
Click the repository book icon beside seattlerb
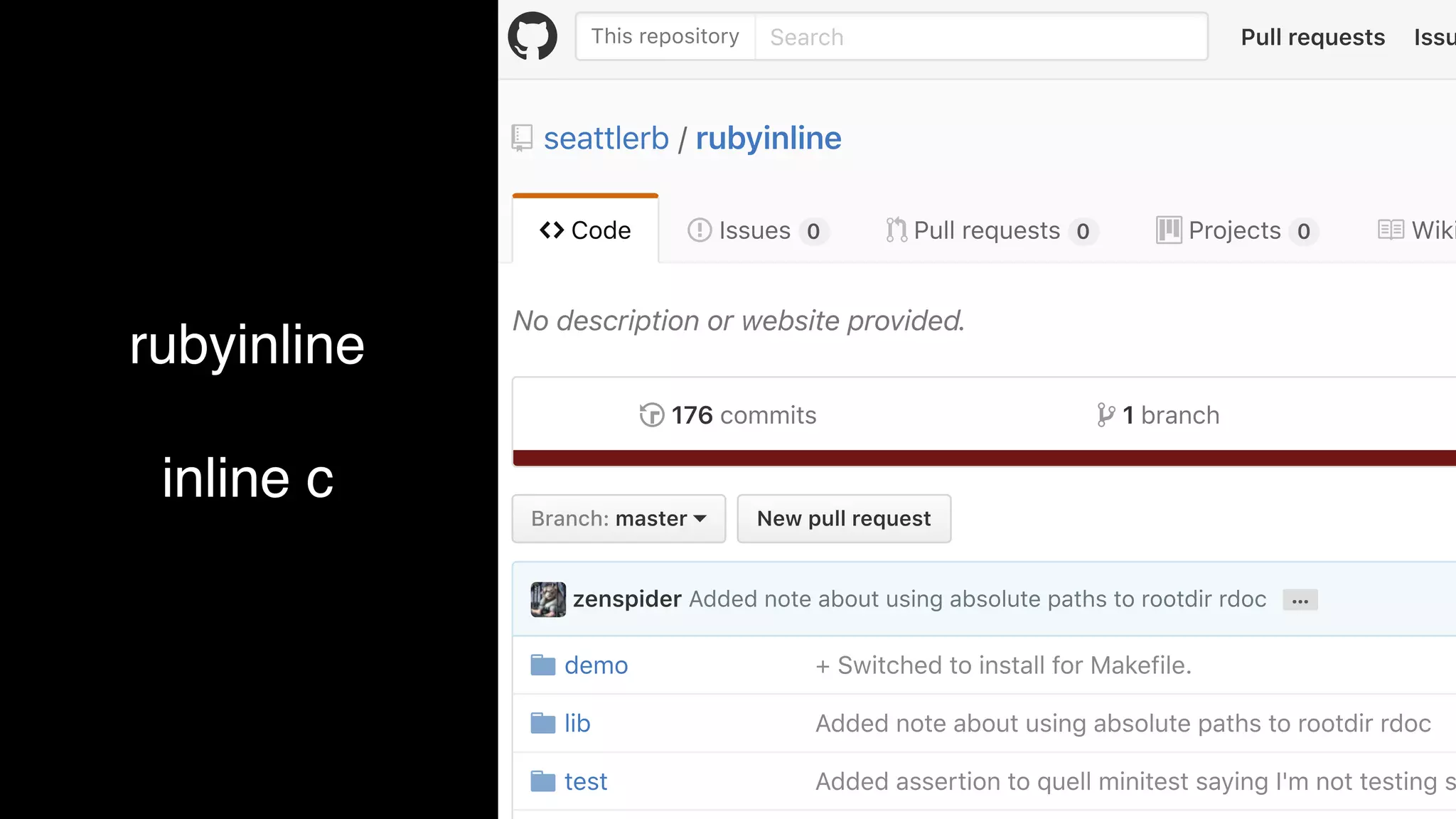(522, 138)
